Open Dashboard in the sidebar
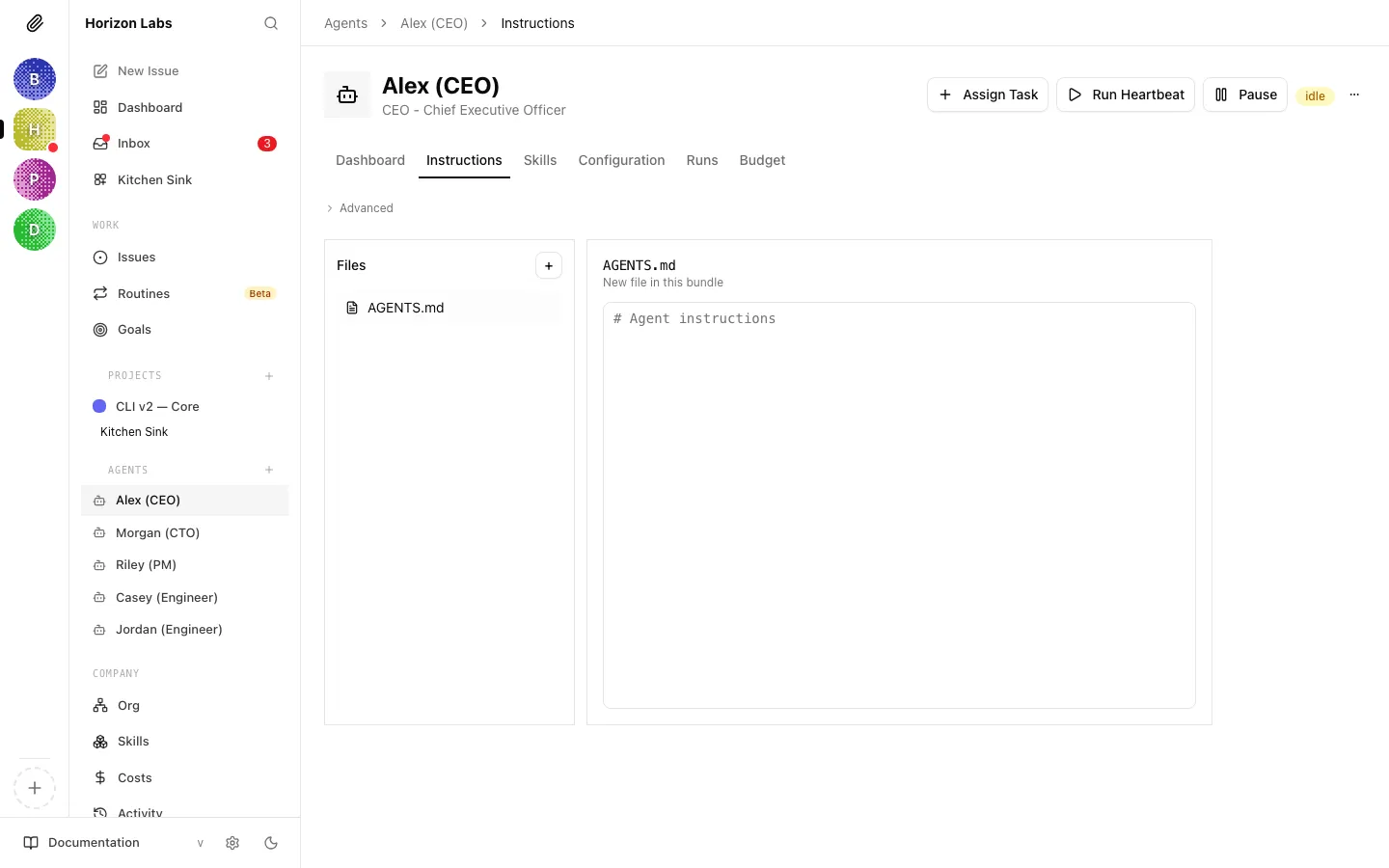The width and height of the screenshot is (1389, 868). tap(184, 107)
